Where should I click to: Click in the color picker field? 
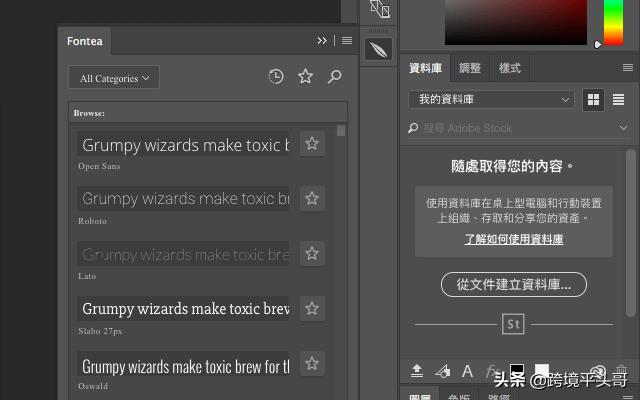point(516,22)
